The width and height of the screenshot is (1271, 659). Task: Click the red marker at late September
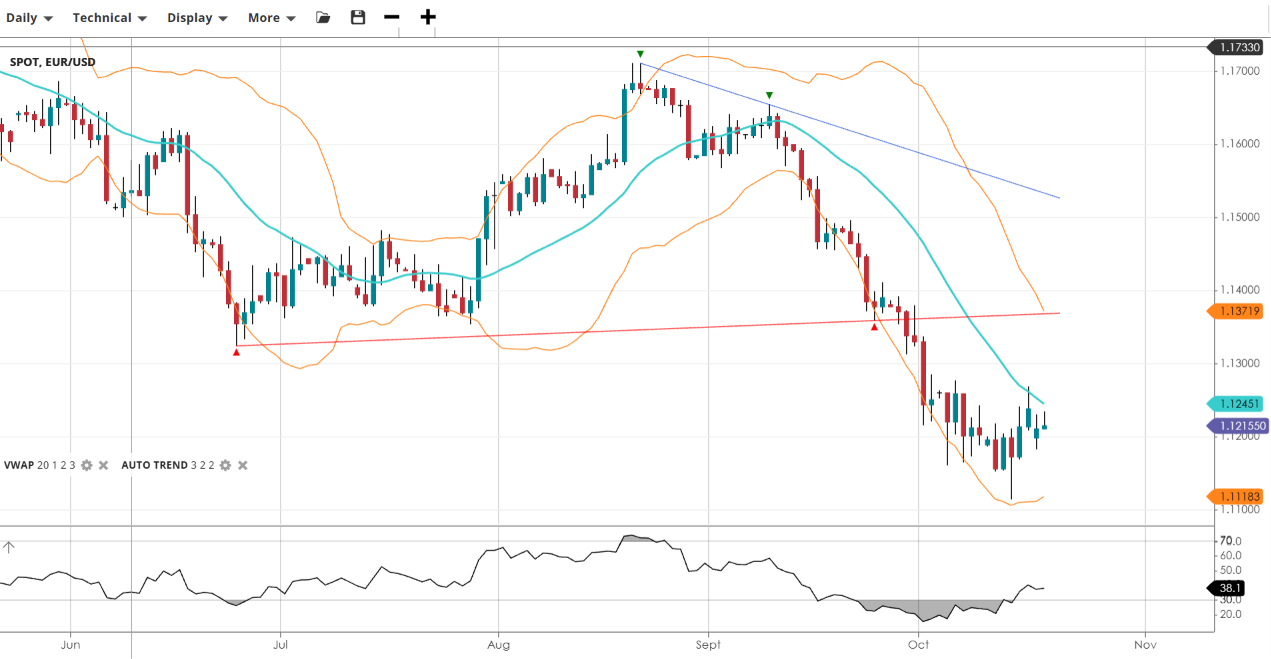click(x=875, y=327)
